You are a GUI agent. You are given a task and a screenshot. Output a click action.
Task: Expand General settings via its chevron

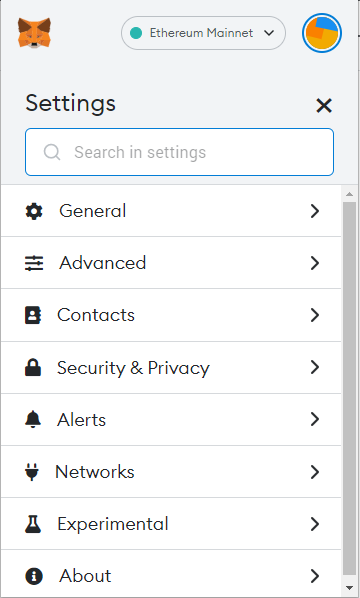[x=315, y=211]
